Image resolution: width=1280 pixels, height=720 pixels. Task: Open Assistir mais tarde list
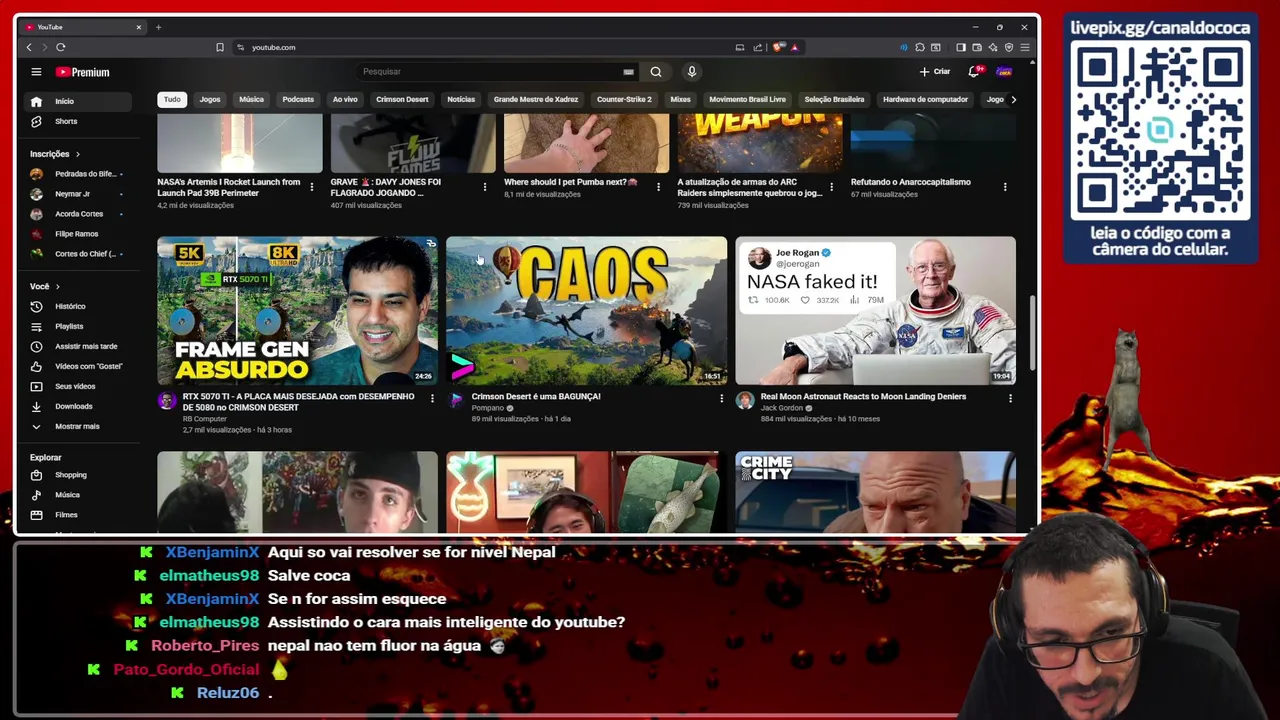pyautogui.click(x=79, y=346)
